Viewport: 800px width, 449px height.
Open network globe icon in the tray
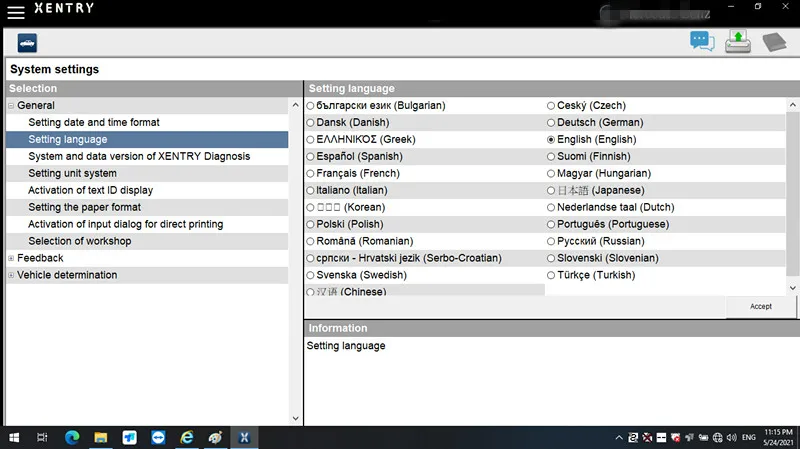click(717, 438)
